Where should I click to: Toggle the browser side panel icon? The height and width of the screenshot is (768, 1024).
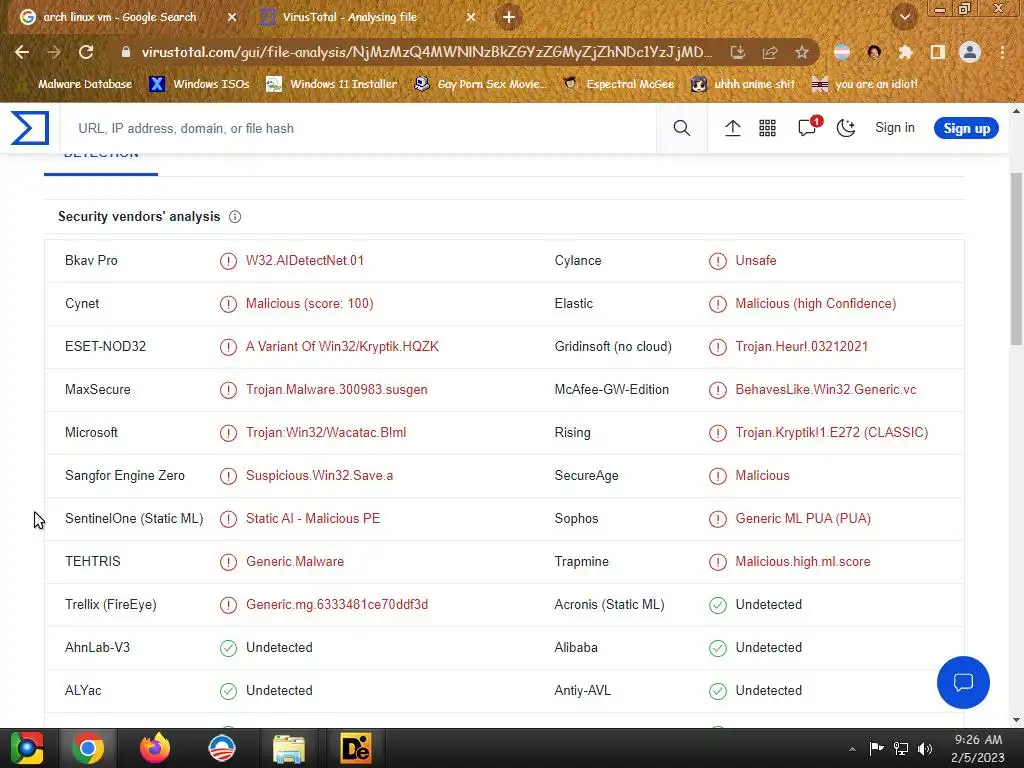pos(938,52)
